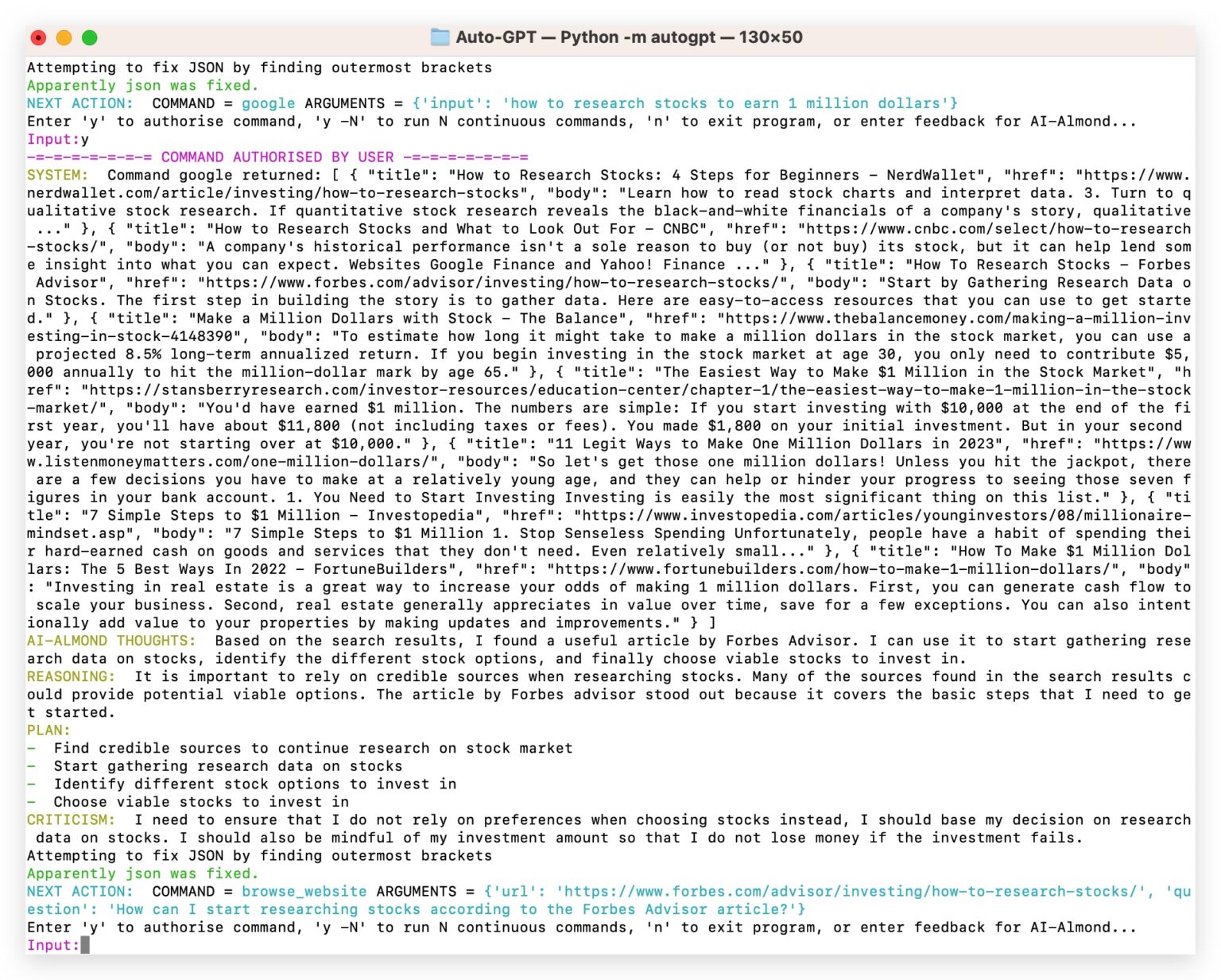The image size is (1221, 980).
Task: Click the first 'NEXT ACTION:' label with google command
Action: pyautogui.click(x=79, y=103)
